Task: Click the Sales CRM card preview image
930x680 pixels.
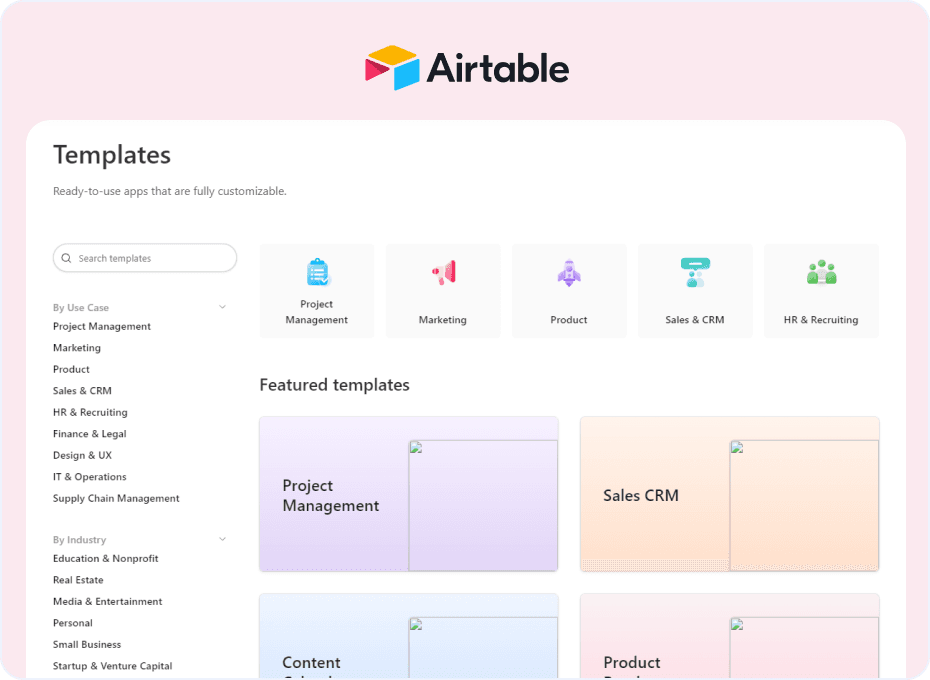Action: click(x=804, y=505)
